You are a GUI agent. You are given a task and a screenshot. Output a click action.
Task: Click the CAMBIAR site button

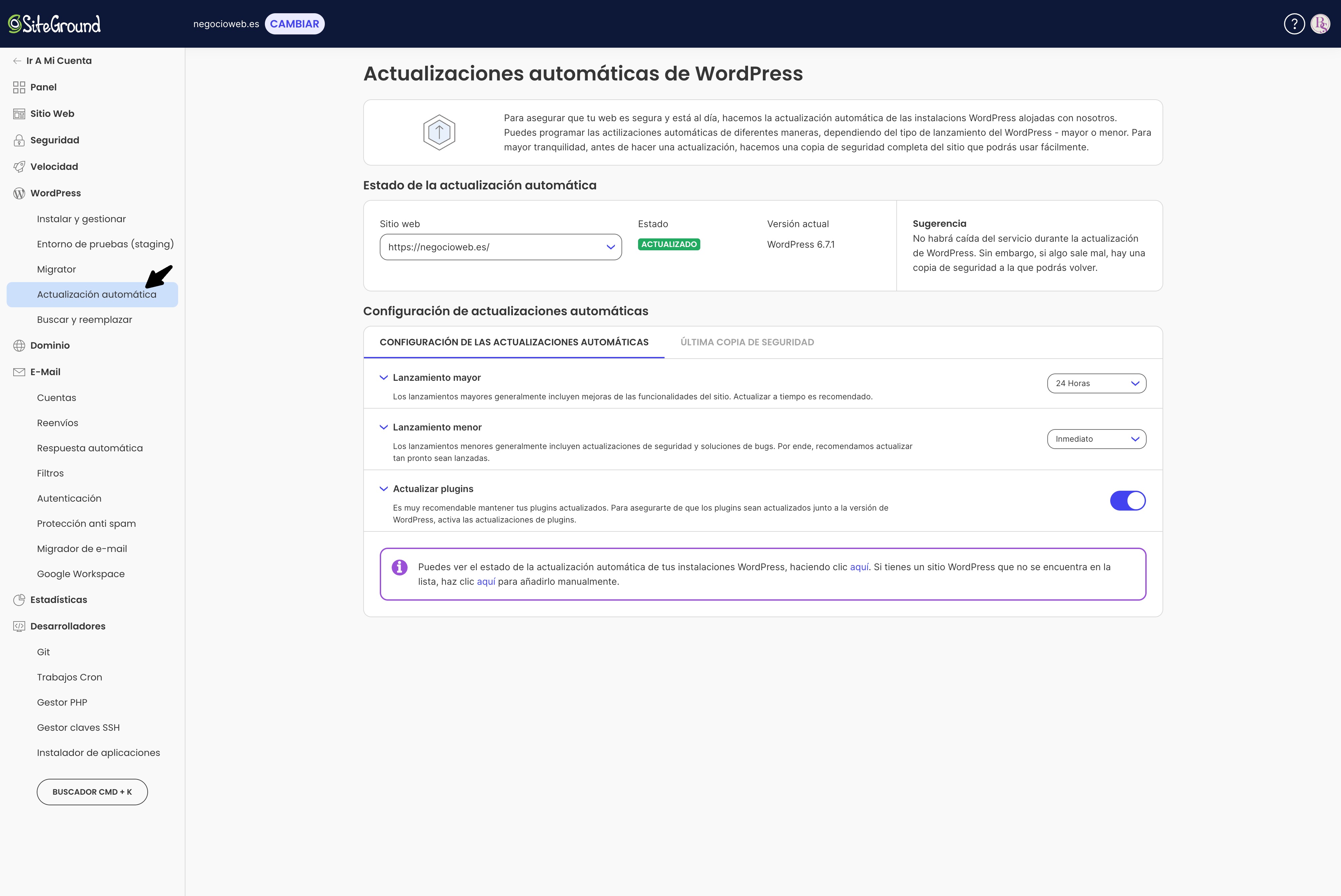click(295, 24)
